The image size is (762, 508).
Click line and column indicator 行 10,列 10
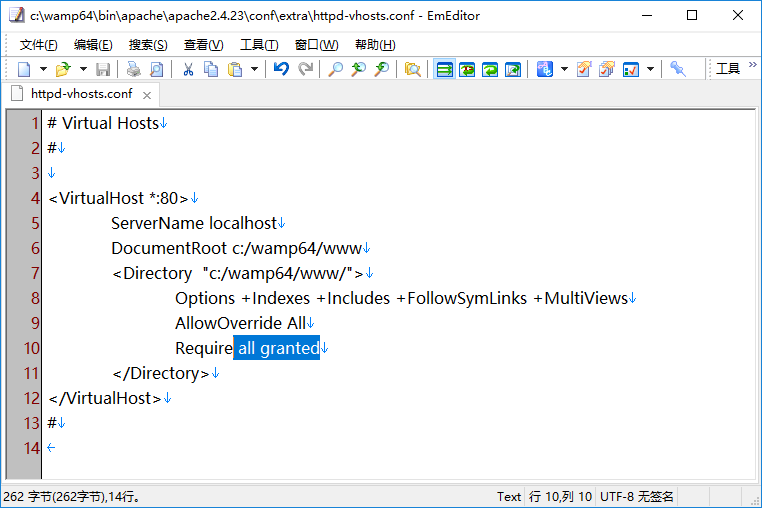point(560,497)
